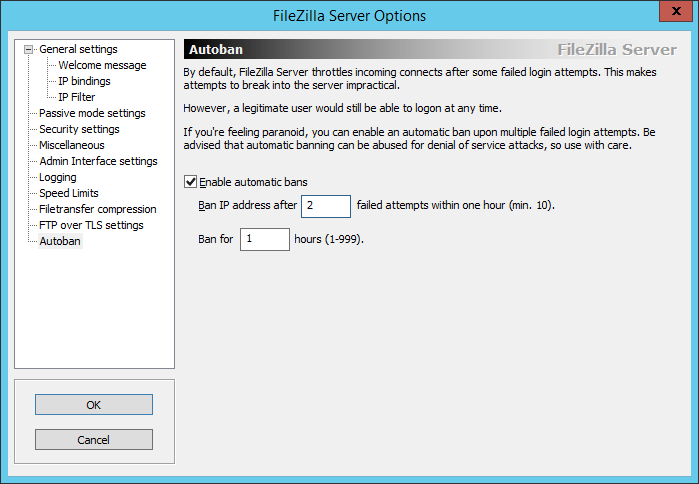
Task: Close the FileZilla Server Options dialog
Action: click(676, 11)
